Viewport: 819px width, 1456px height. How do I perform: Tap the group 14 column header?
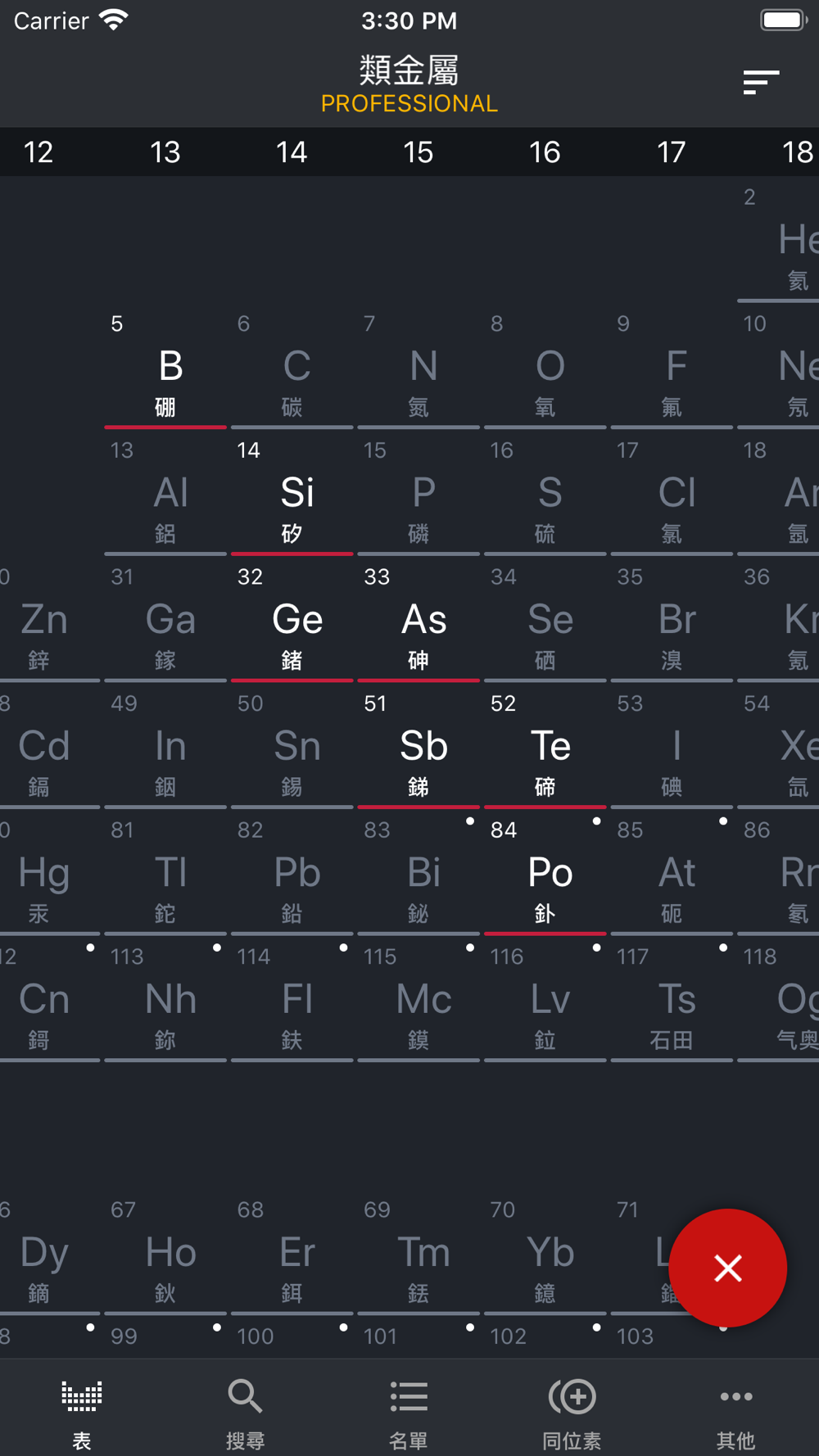pos(292,151)
